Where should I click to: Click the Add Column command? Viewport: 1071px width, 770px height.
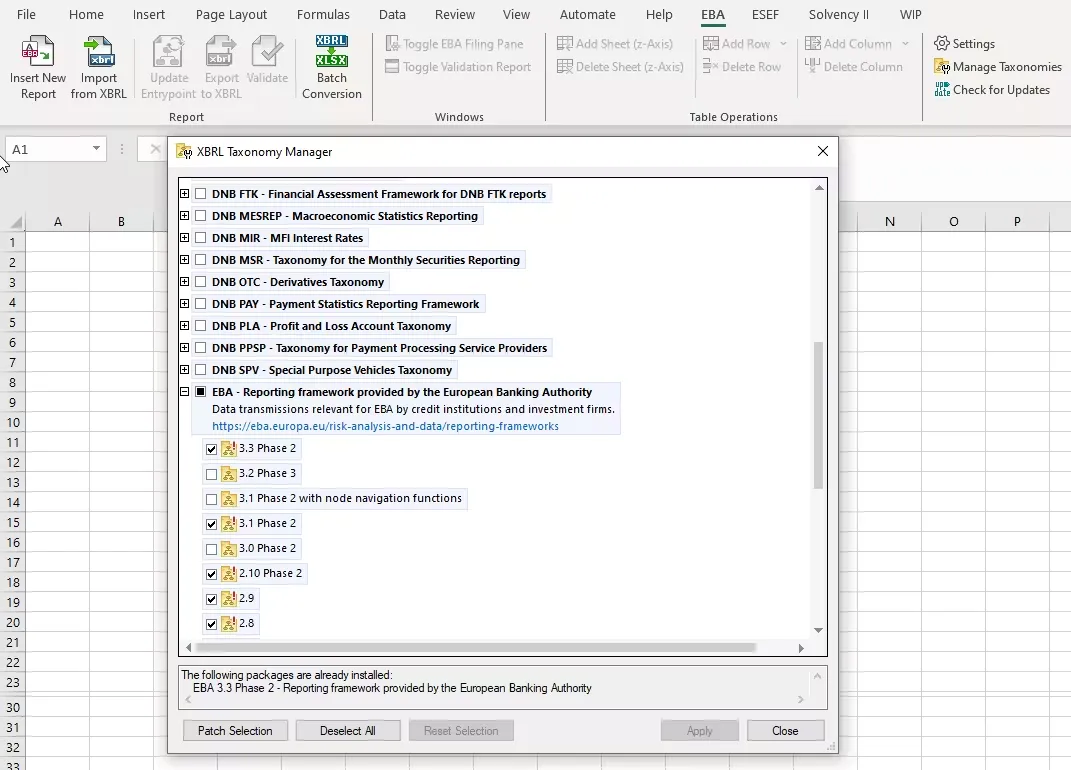click(848, 44)
